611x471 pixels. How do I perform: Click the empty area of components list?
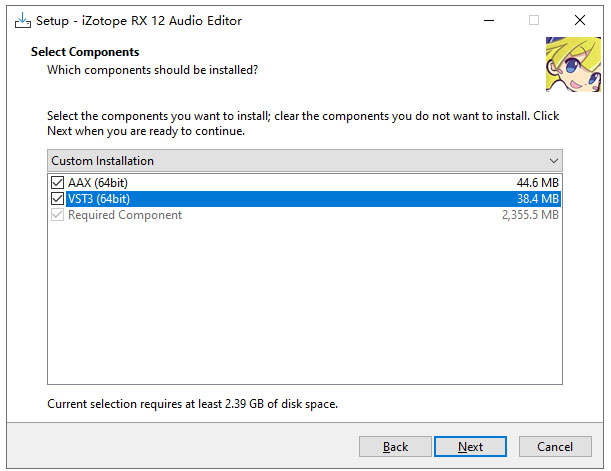305,304
